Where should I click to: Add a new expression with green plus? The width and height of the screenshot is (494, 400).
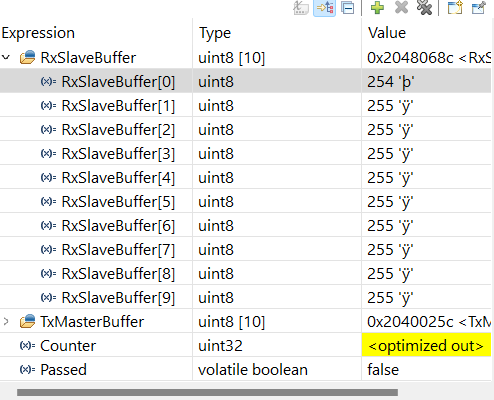[x=377, y=8]
